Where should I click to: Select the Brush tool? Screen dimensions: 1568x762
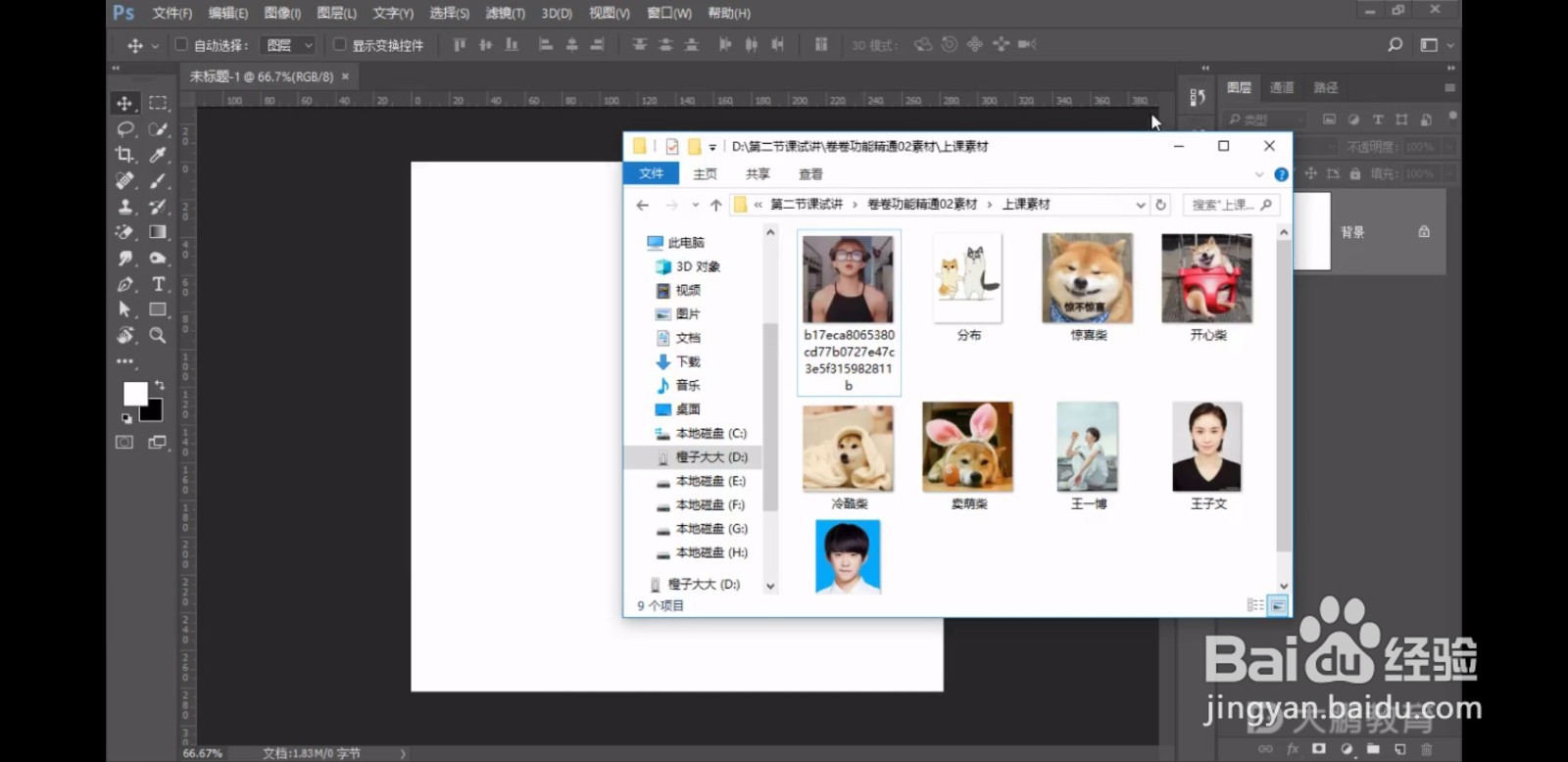coord(158,180)
